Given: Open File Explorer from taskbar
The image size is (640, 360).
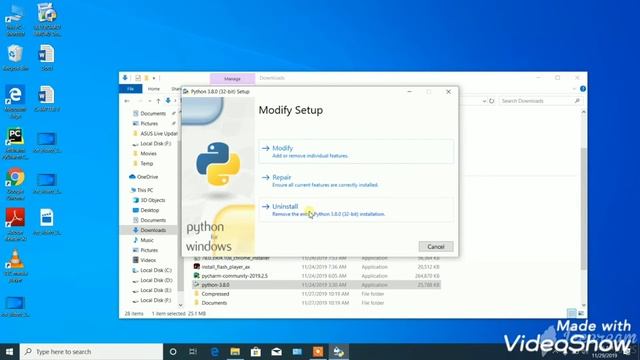Looking at the screenshot, I should click(235, 351).
